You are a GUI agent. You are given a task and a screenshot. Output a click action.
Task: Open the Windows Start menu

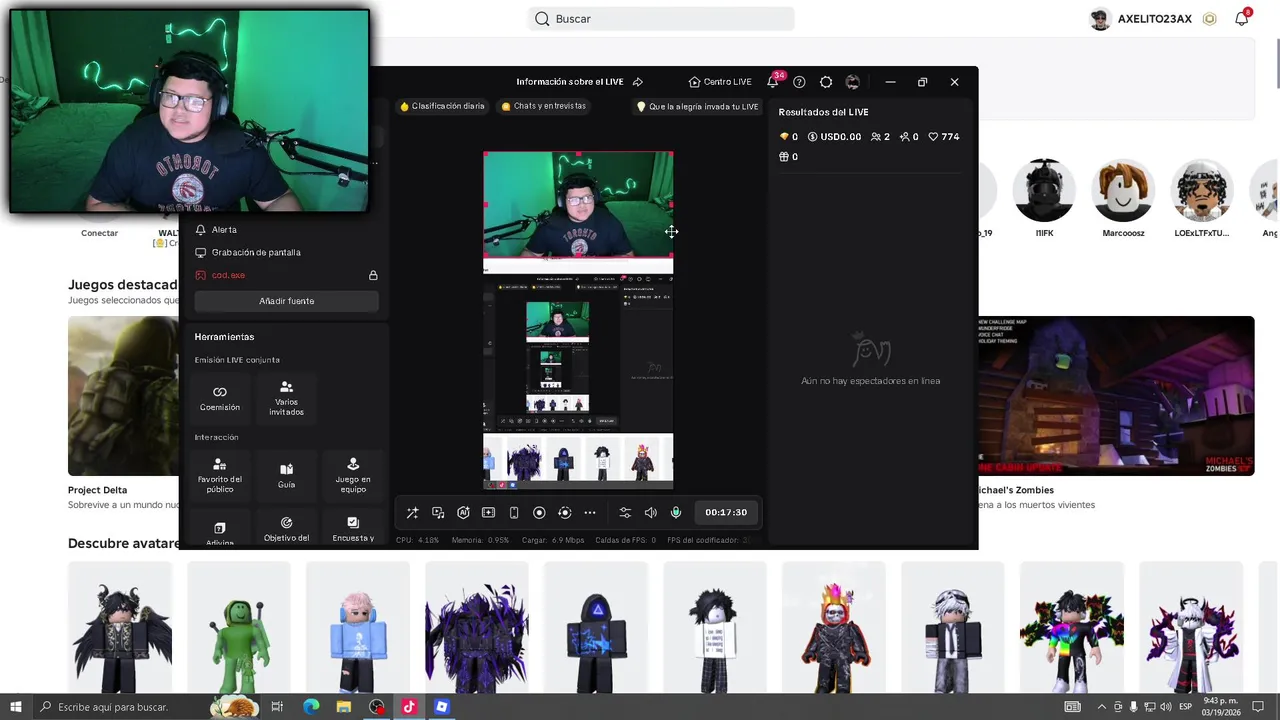click(x=16, y=707)
